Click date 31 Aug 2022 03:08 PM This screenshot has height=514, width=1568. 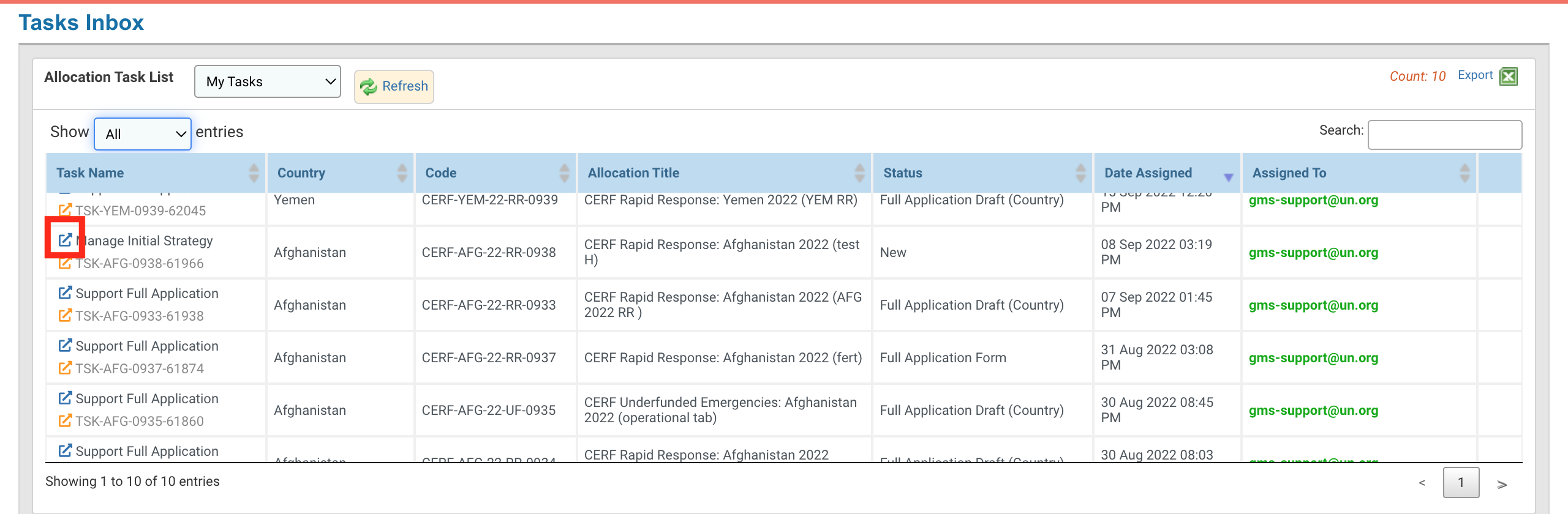1156,357
